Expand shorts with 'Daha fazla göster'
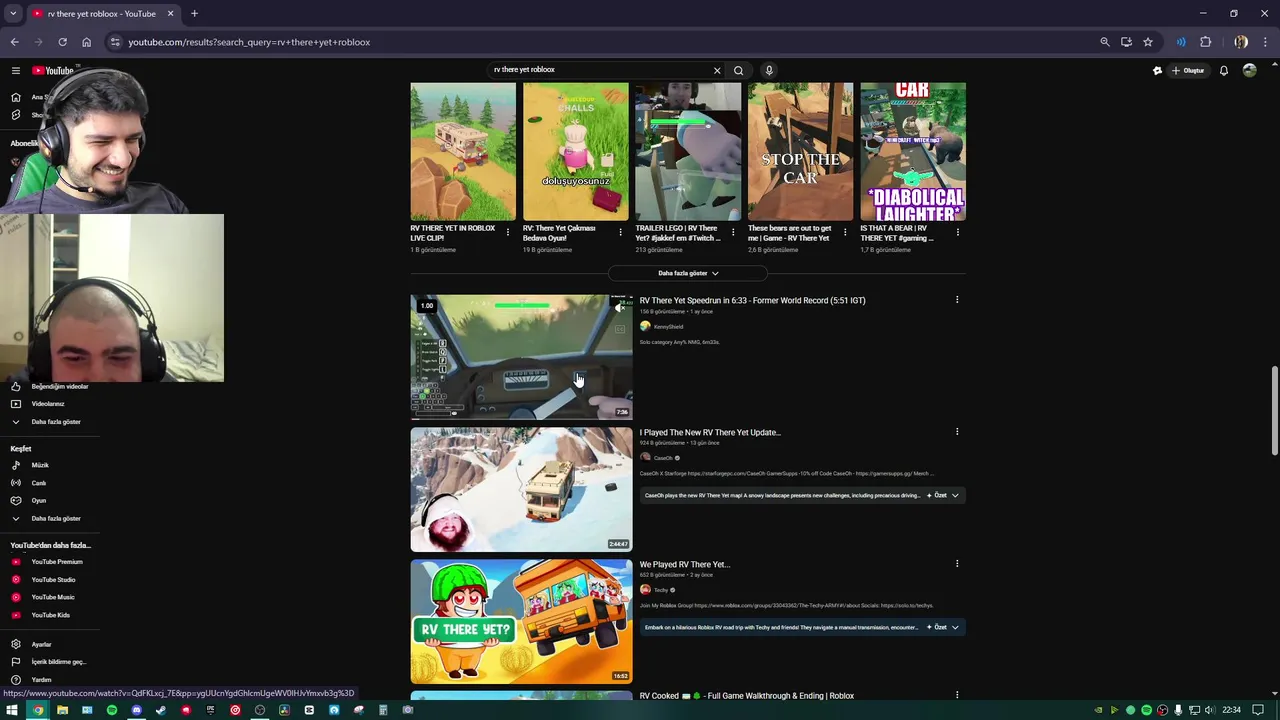Image resolution: width=1280 pixels, height=720 pixels. (x=688, y=273)
